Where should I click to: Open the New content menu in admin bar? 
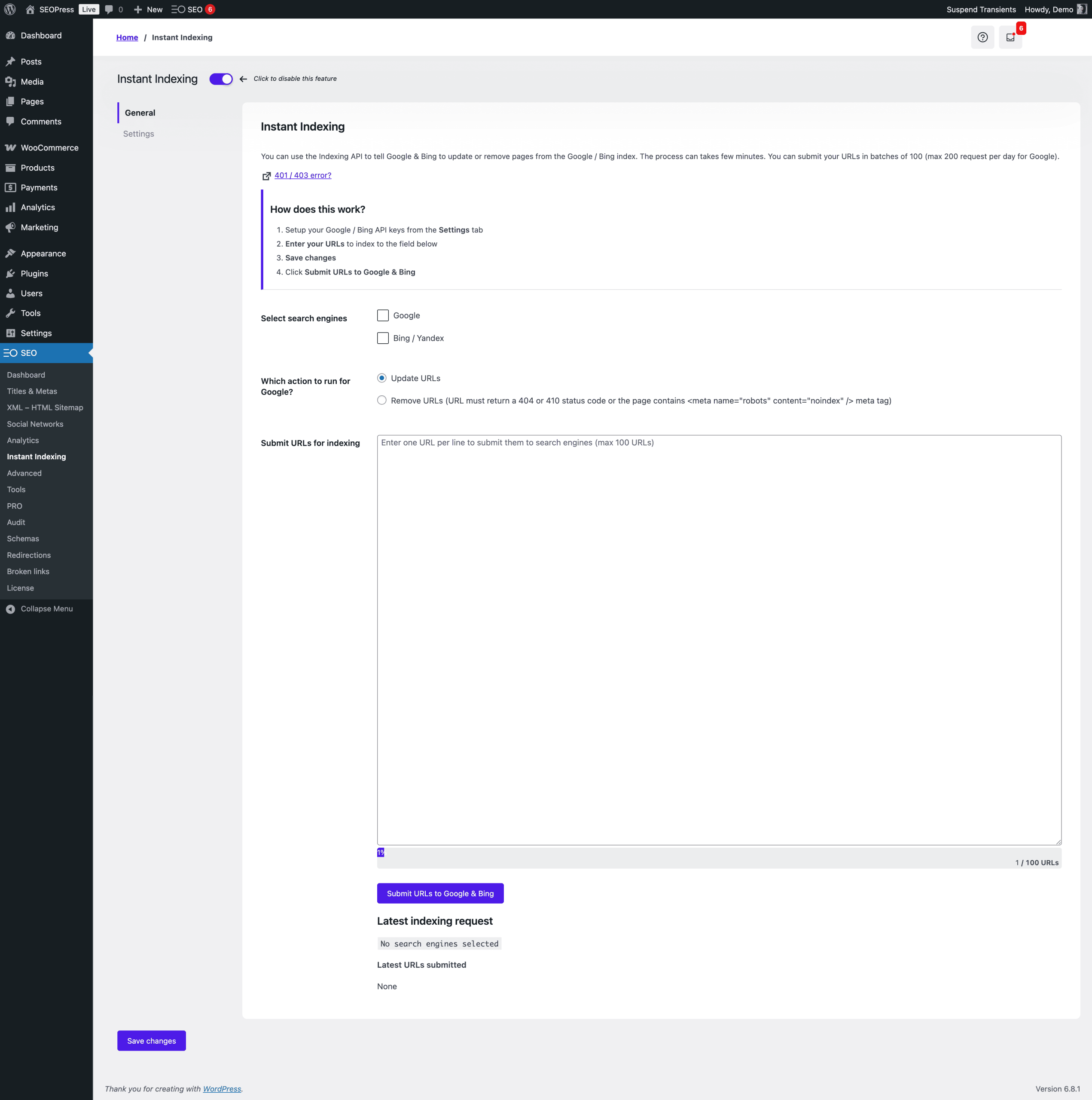[x=148, y=9]
